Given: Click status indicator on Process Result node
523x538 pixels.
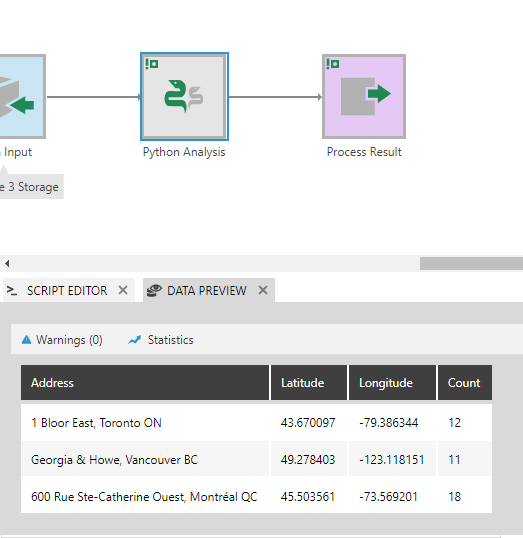Looking at the screenshot, I should coord(333,64).
